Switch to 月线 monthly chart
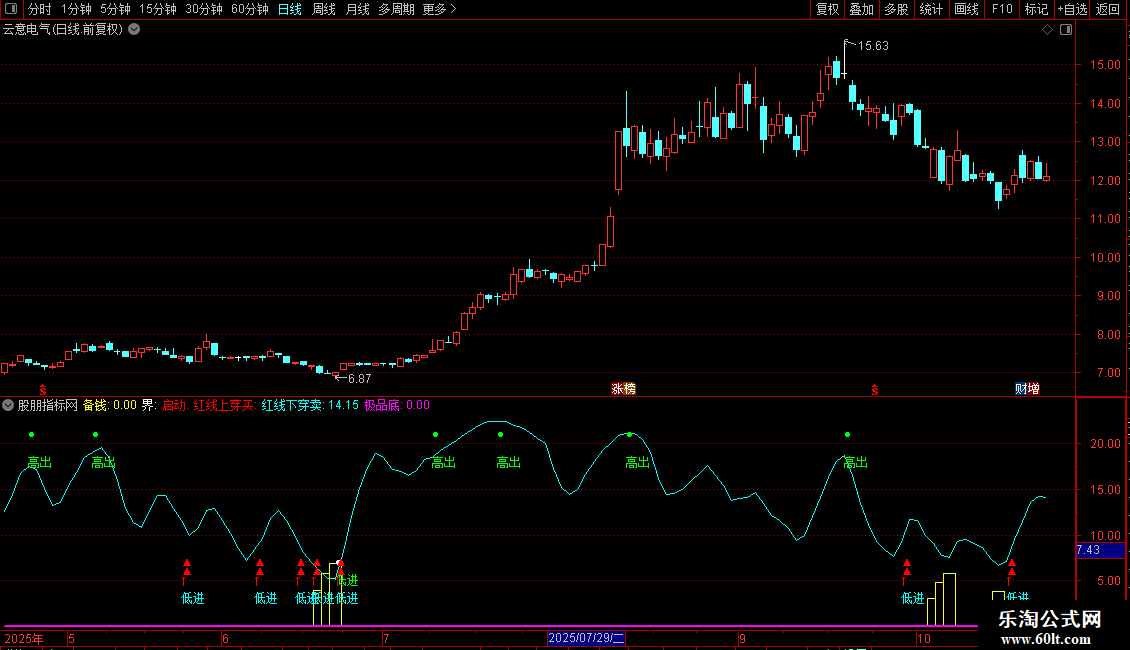1130x650 pixels. (357, 9)
